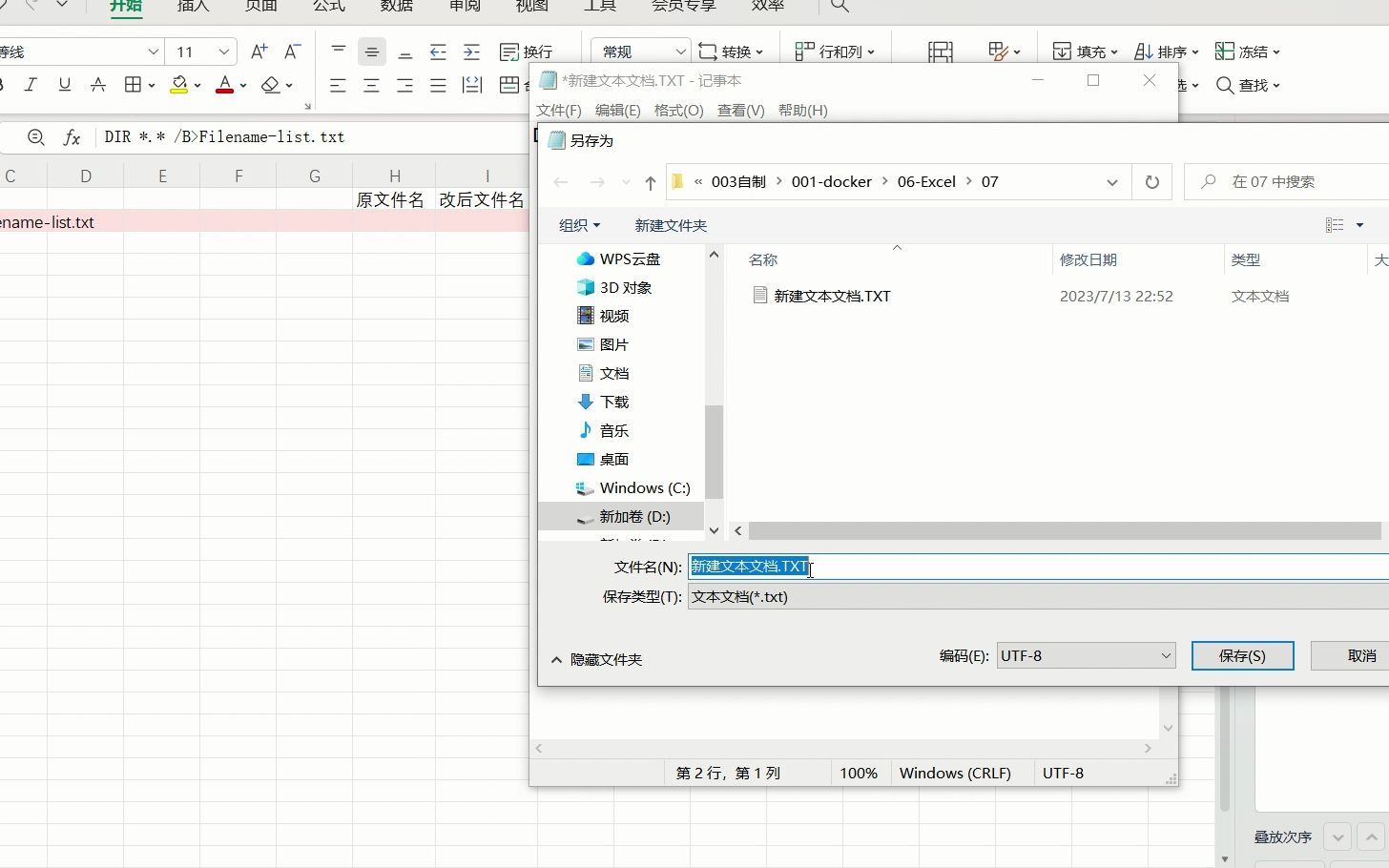Click the cell borders icon

134,85
